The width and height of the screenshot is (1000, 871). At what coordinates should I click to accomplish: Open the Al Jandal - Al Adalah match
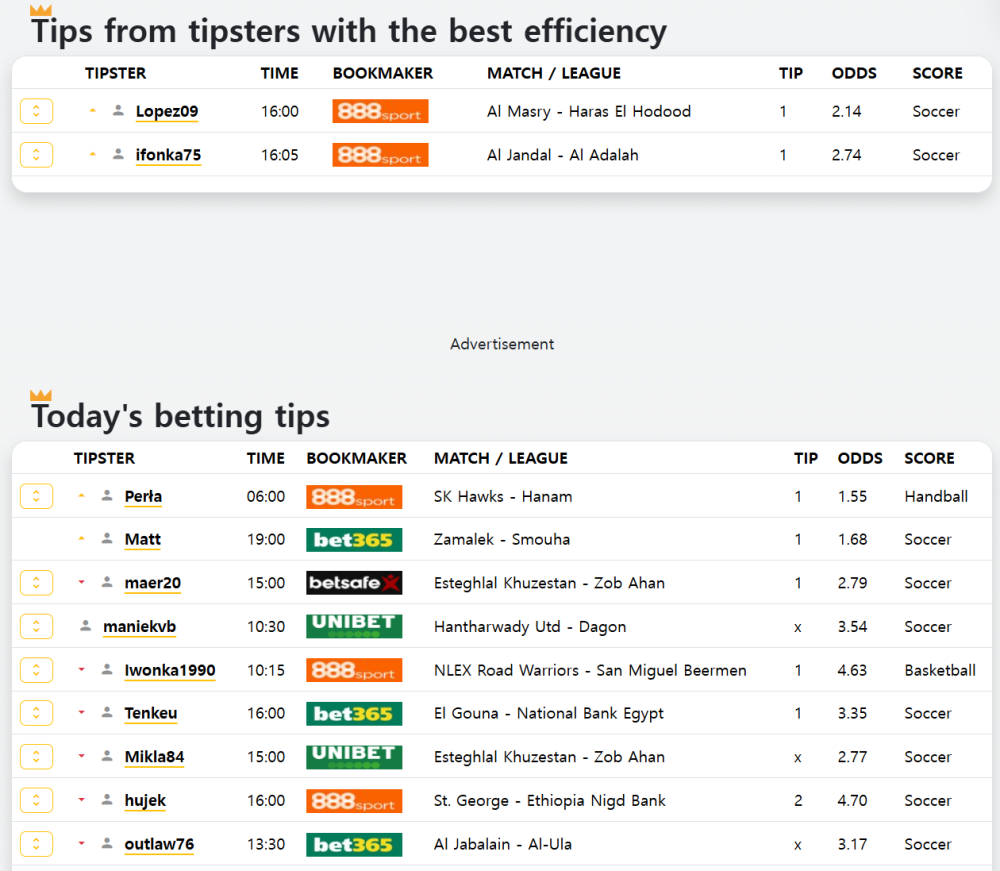coord(562,155)
